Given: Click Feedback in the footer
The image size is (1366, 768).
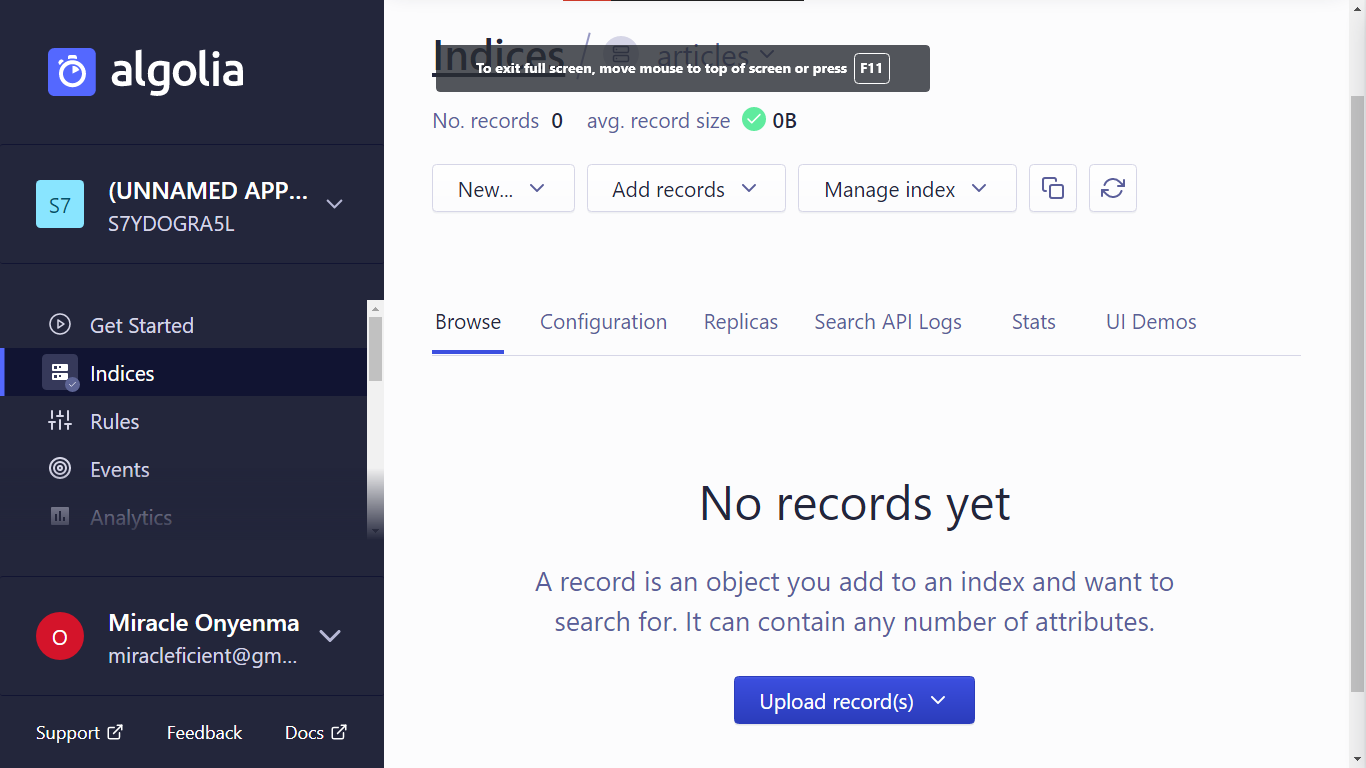Looking at the screenshot, I should pos(204,732).
